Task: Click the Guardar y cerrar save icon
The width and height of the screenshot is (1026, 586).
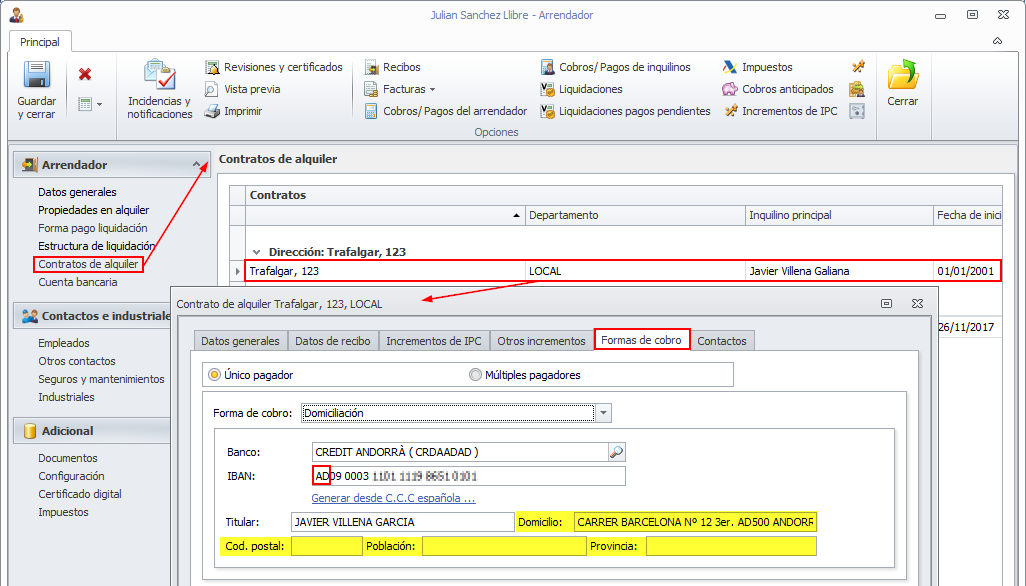Action: 37,77
